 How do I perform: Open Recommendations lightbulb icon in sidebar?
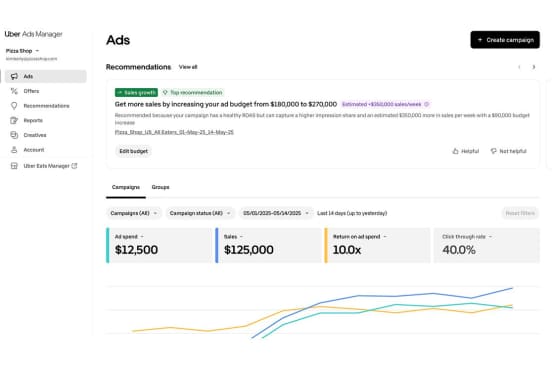tap(14, 106)
